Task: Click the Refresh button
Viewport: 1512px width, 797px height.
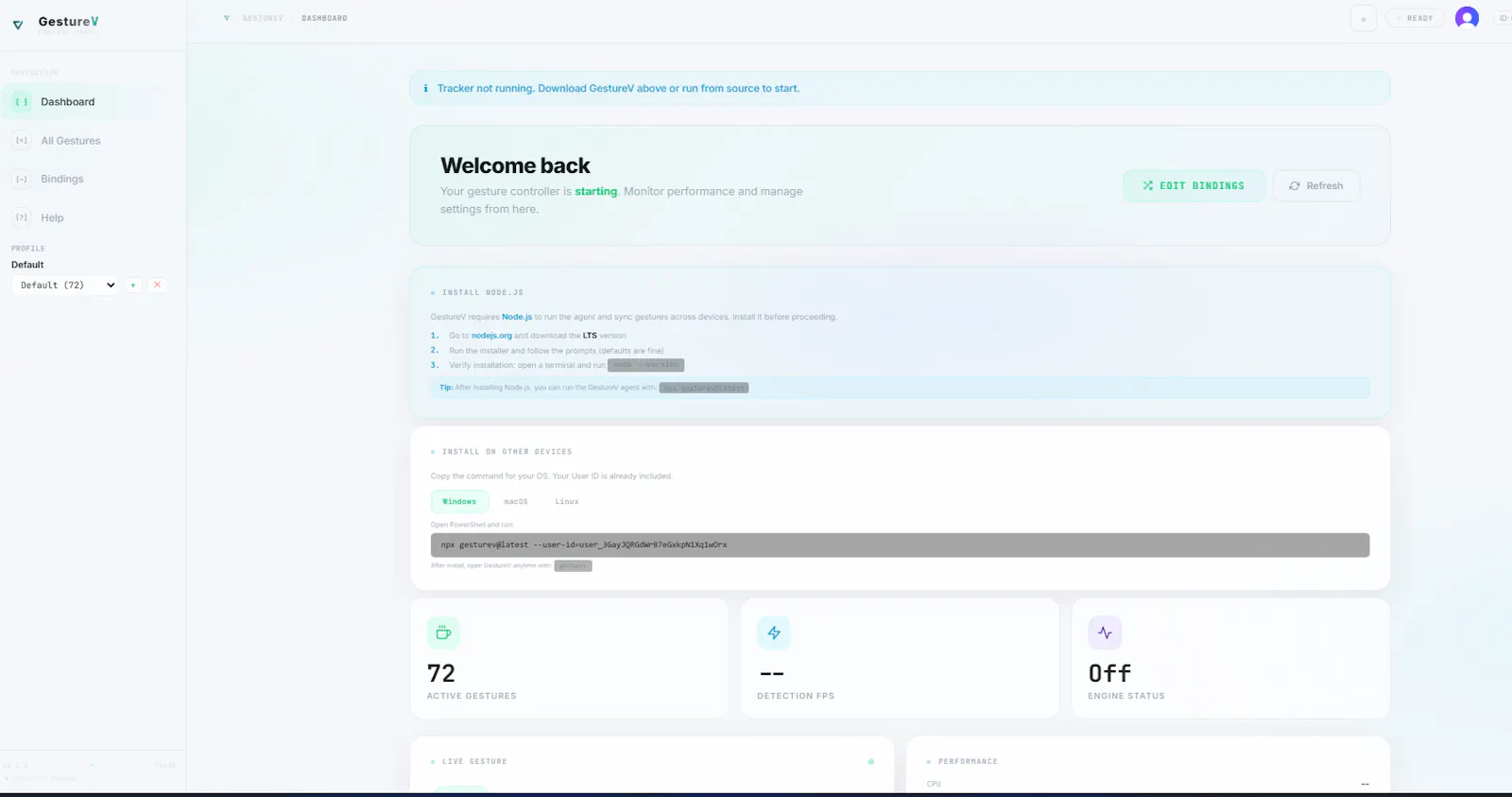Action: [1316, 185]
